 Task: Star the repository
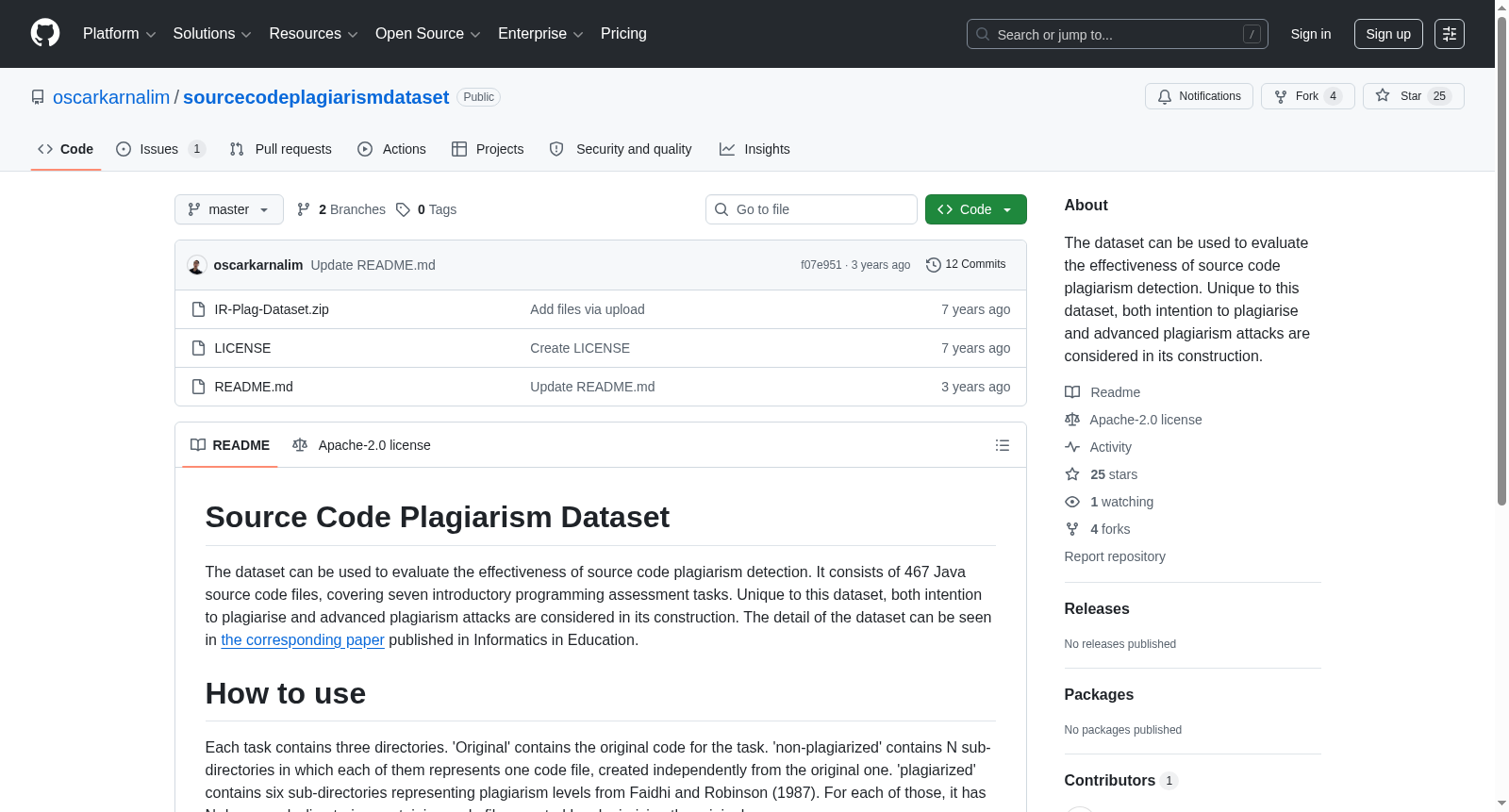click(1414, 96)
